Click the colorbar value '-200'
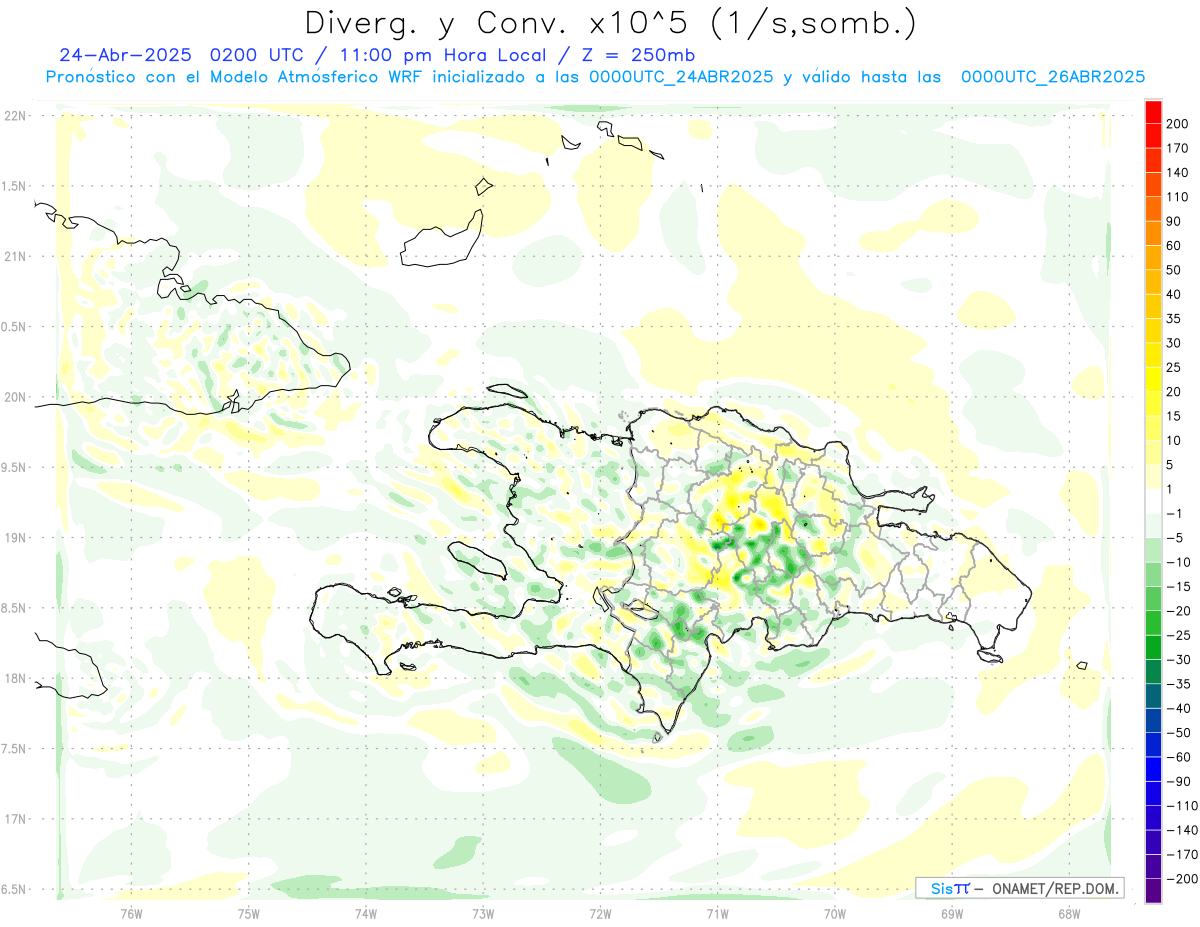Viewport: 1200px width, 927px height. pyautogui.click(x=1181, y=878)
